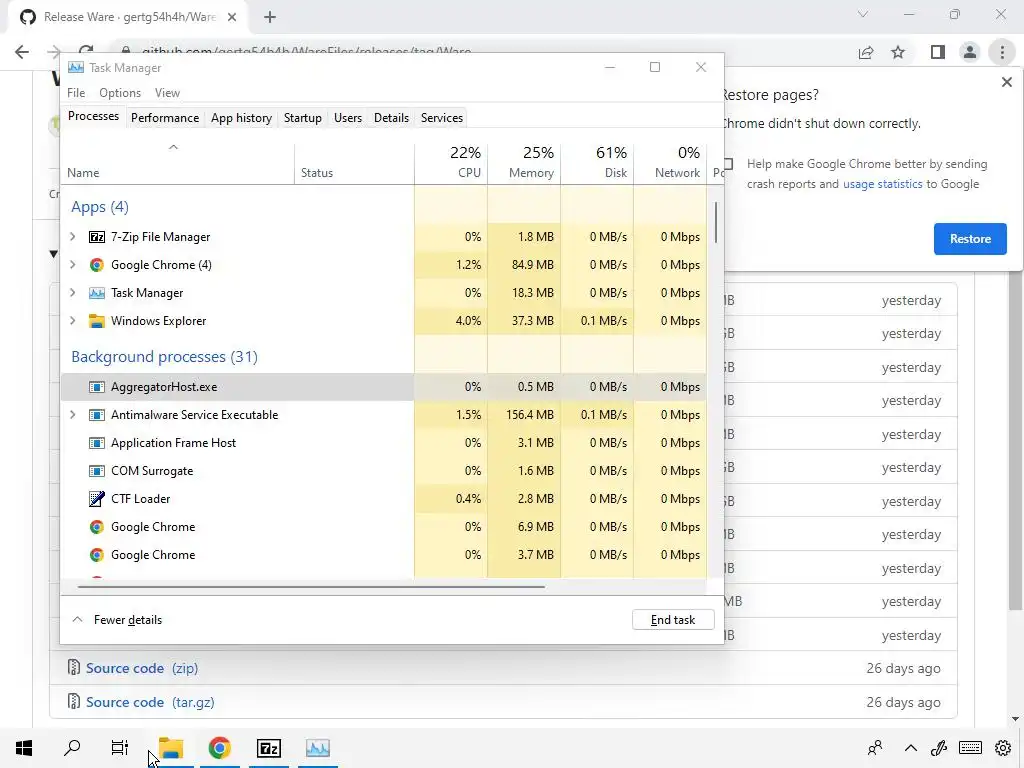Viewport: 1024px width, 768px height.
Task: Click the 7-Zip File Manager process icon
Action: point(97,237)
